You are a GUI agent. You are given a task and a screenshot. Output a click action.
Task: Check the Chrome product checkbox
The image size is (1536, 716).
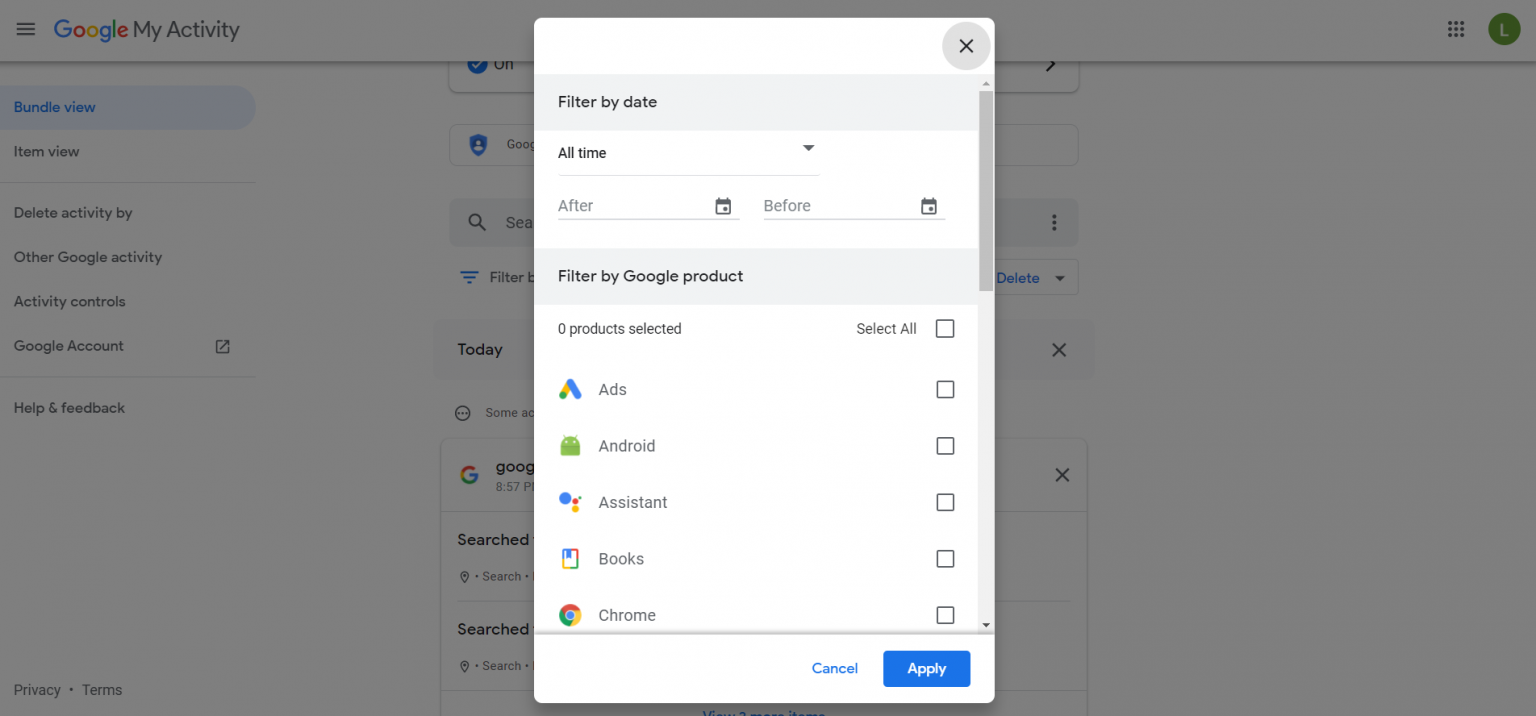click(944, 615)
